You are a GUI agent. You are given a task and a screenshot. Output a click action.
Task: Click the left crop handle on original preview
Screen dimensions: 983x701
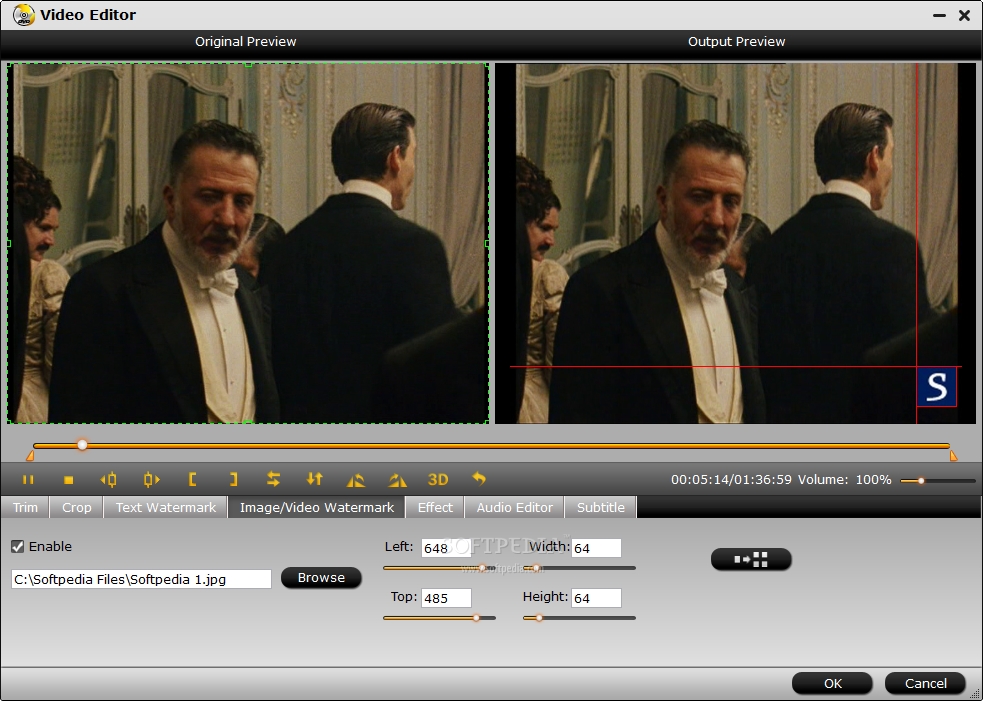(x=9, y=243)
